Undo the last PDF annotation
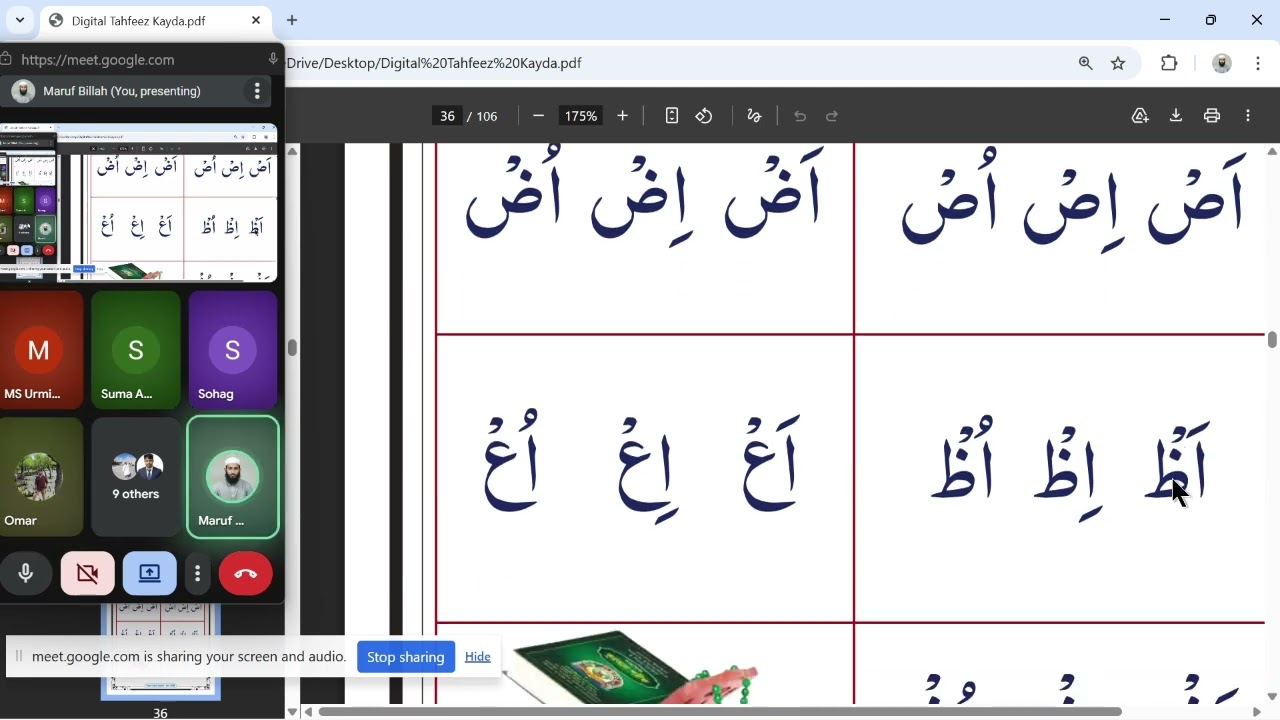1280x720 pixels. (800, 116)
